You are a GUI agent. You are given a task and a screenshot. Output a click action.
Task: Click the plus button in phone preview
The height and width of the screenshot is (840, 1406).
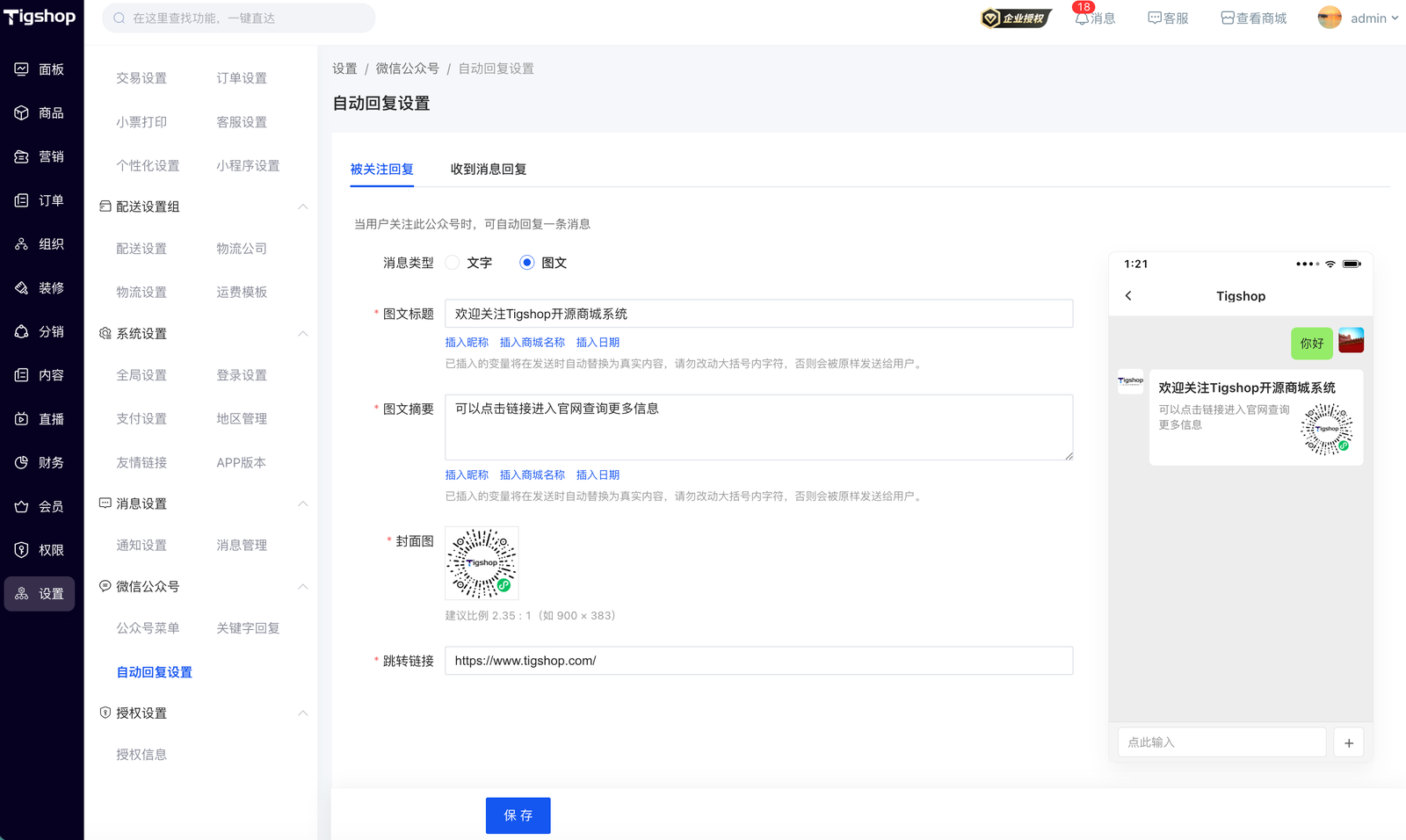(x=1349, y=742)
